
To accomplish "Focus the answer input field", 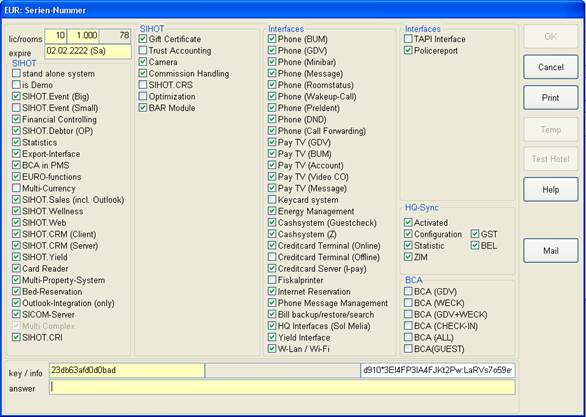I will click(x=282, y=387).
